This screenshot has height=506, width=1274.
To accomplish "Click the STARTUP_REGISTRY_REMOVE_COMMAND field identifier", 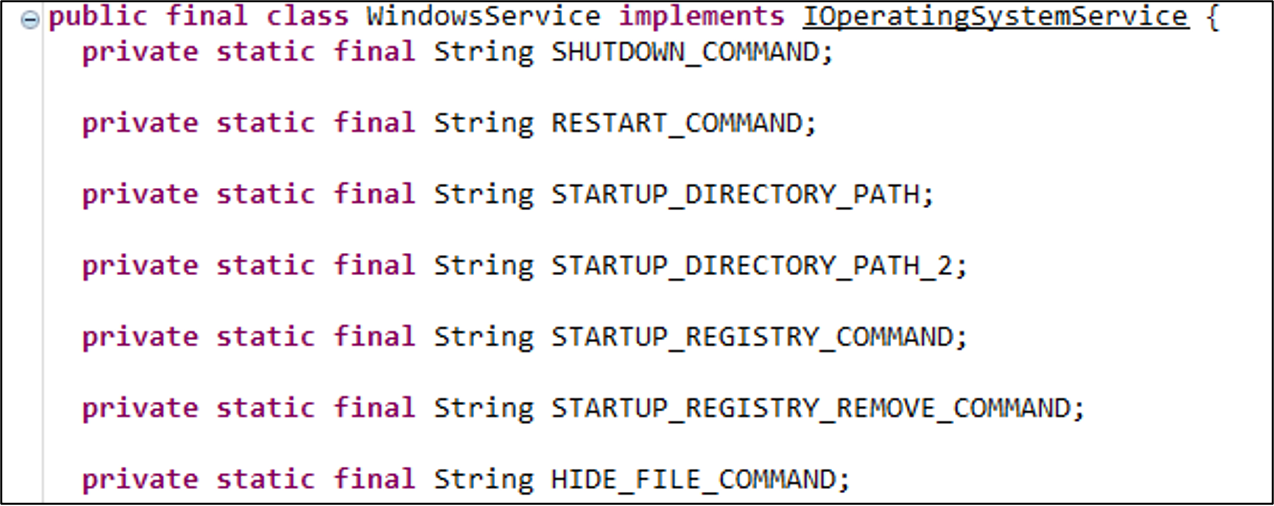I will (811, 408).
